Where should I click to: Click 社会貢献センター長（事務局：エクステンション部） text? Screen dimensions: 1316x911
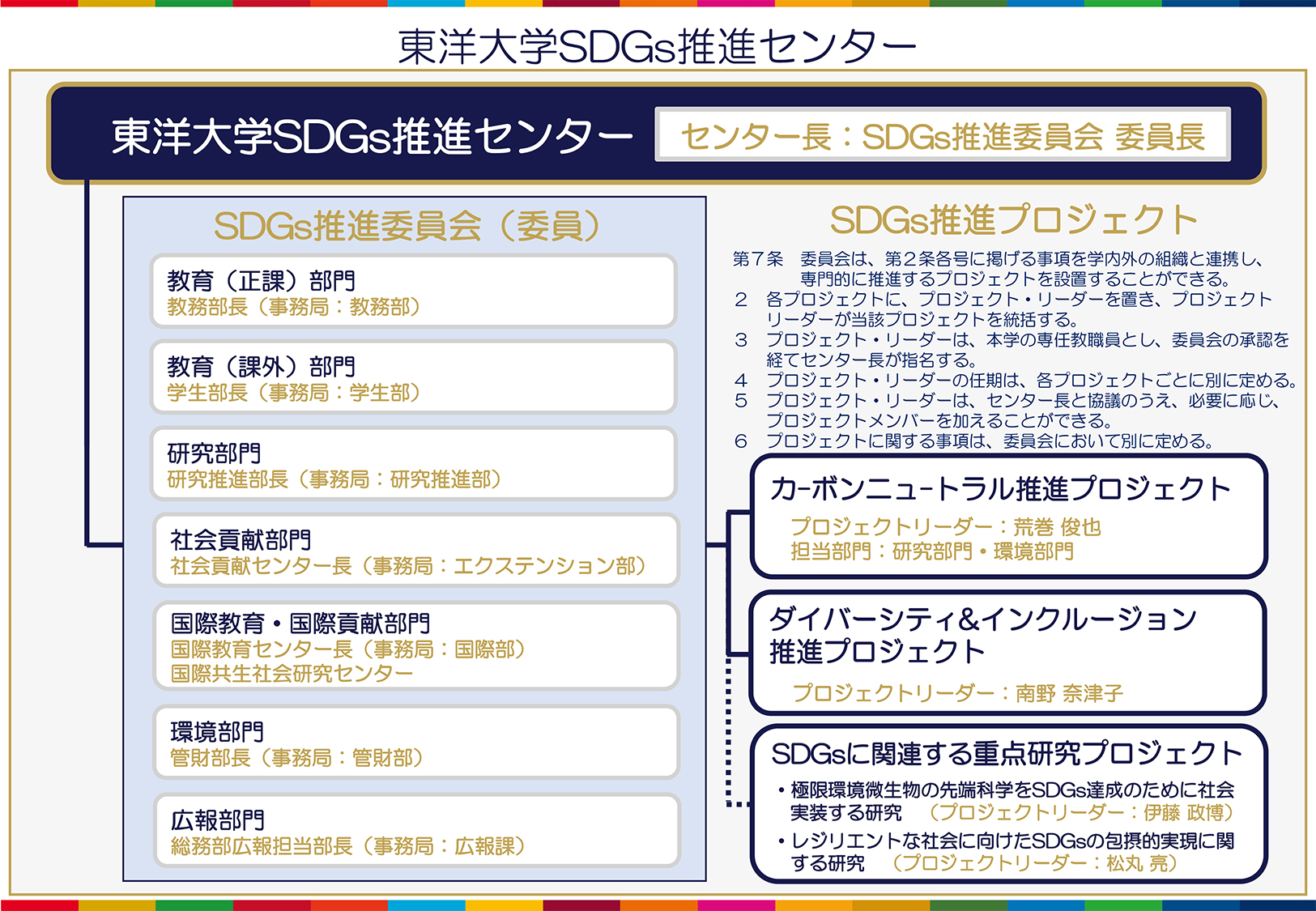(x=408, y=566)
